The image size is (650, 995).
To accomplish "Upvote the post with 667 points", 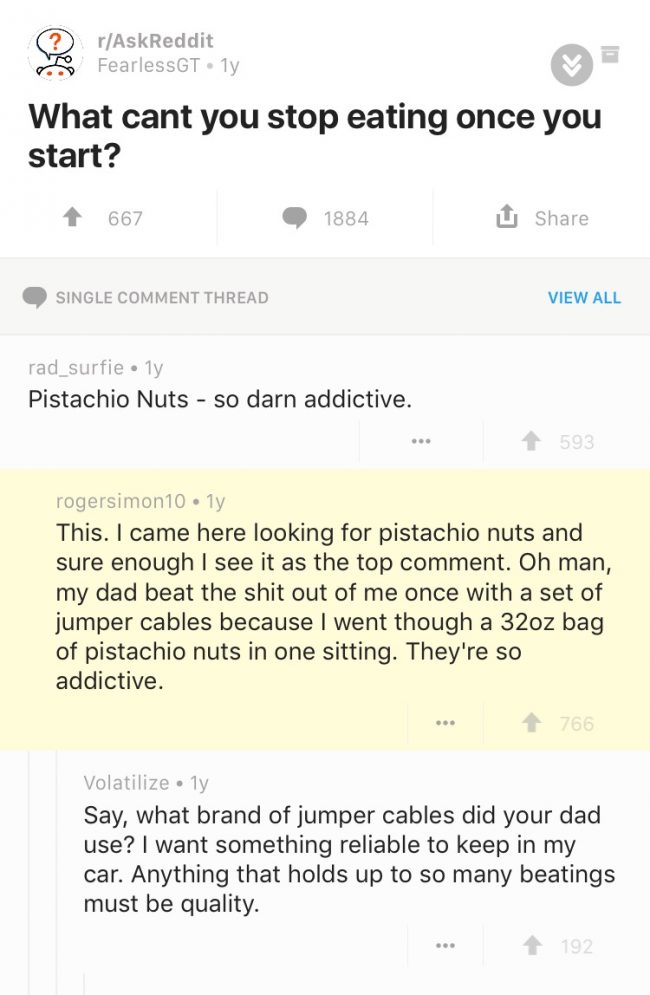I will pyautogui.click(x=73, y=218).
